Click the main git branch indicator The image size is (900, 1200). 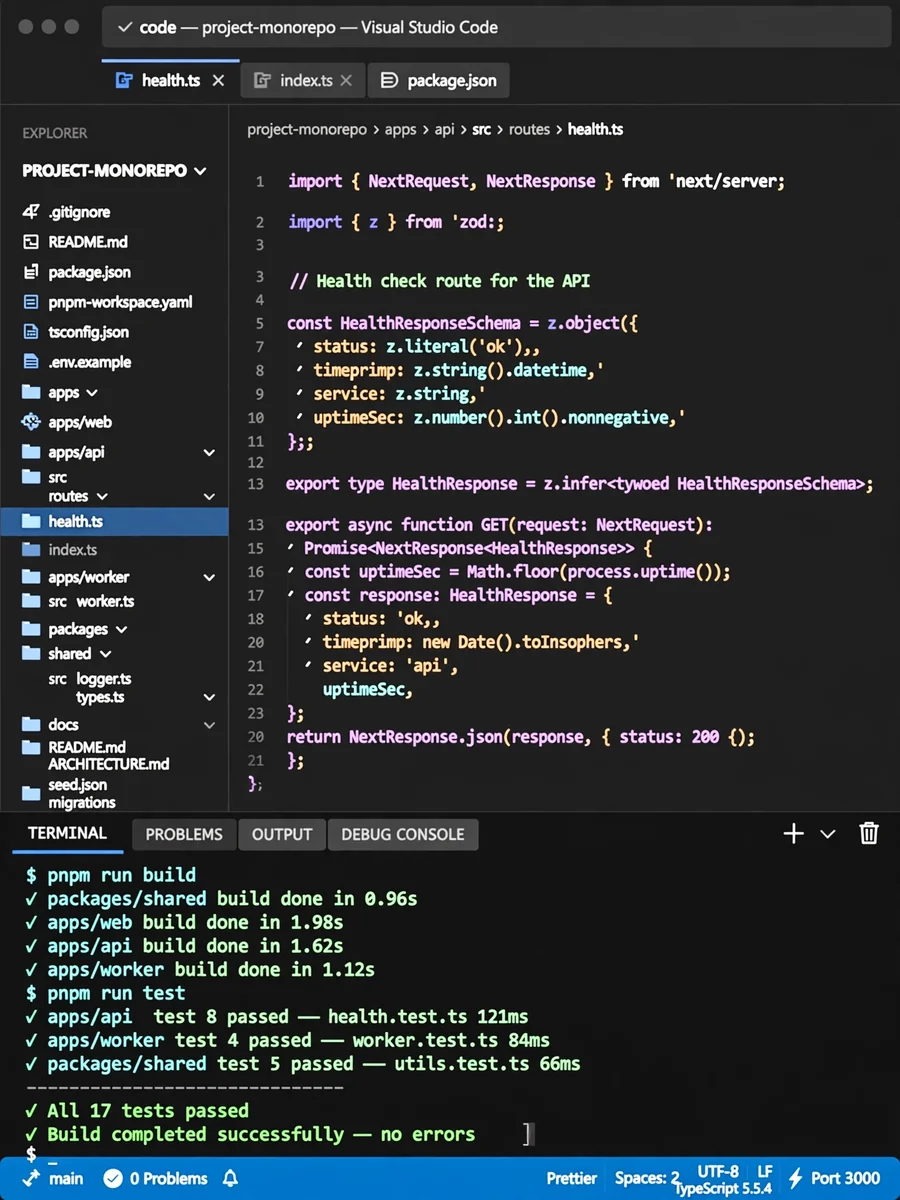coord(55,1178)
